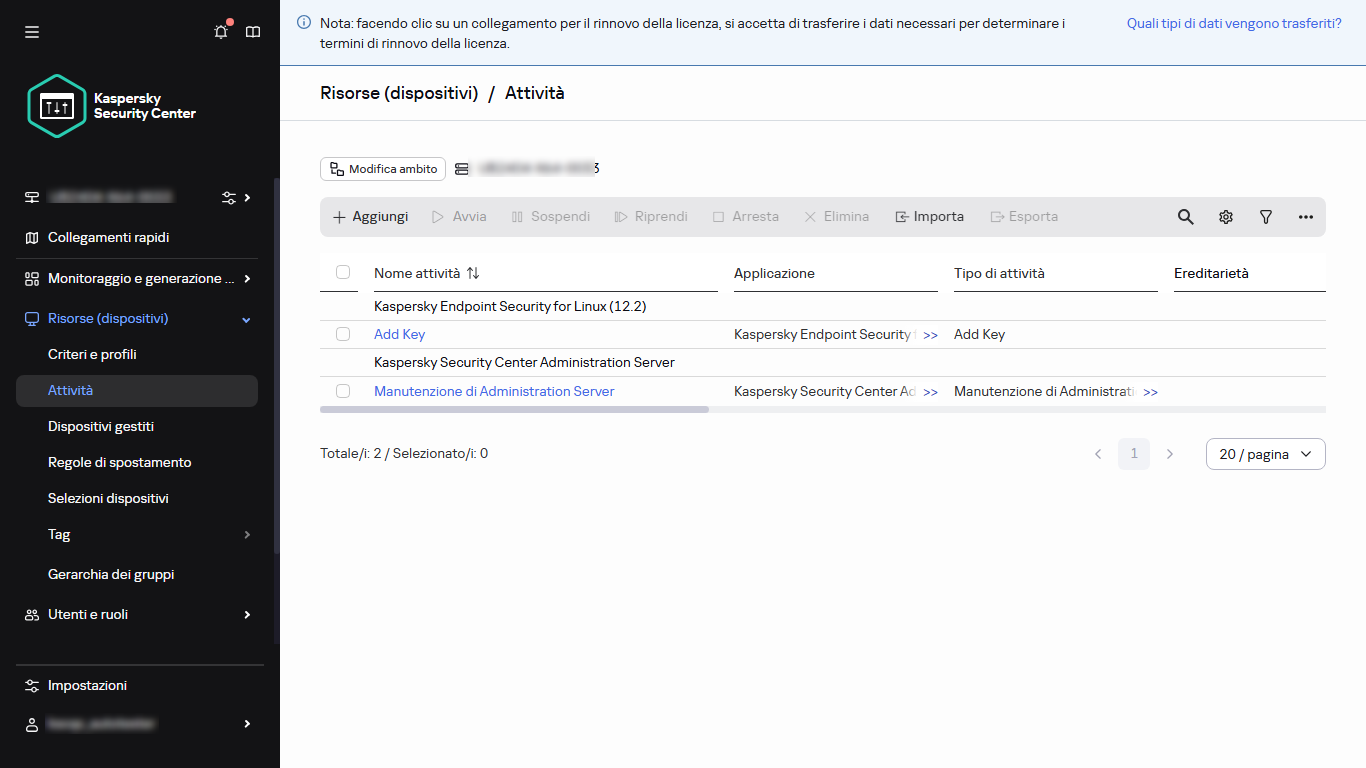Open Dispositivi gestiti menu item
Viewport: 1366px width, 768px height.
pos(101,427)
